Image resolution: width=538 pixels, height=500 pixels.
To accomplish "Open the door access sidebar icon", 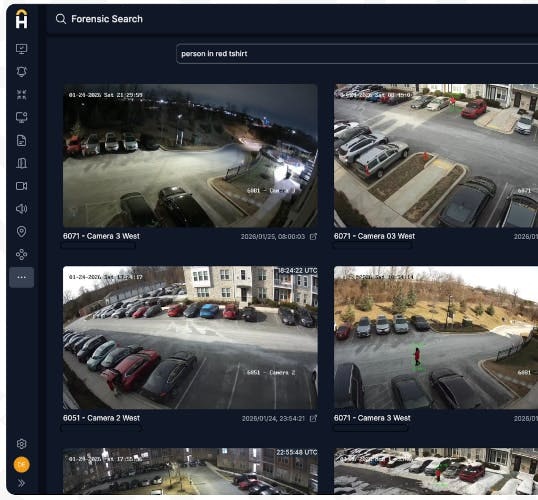I will tap(22, 163).
